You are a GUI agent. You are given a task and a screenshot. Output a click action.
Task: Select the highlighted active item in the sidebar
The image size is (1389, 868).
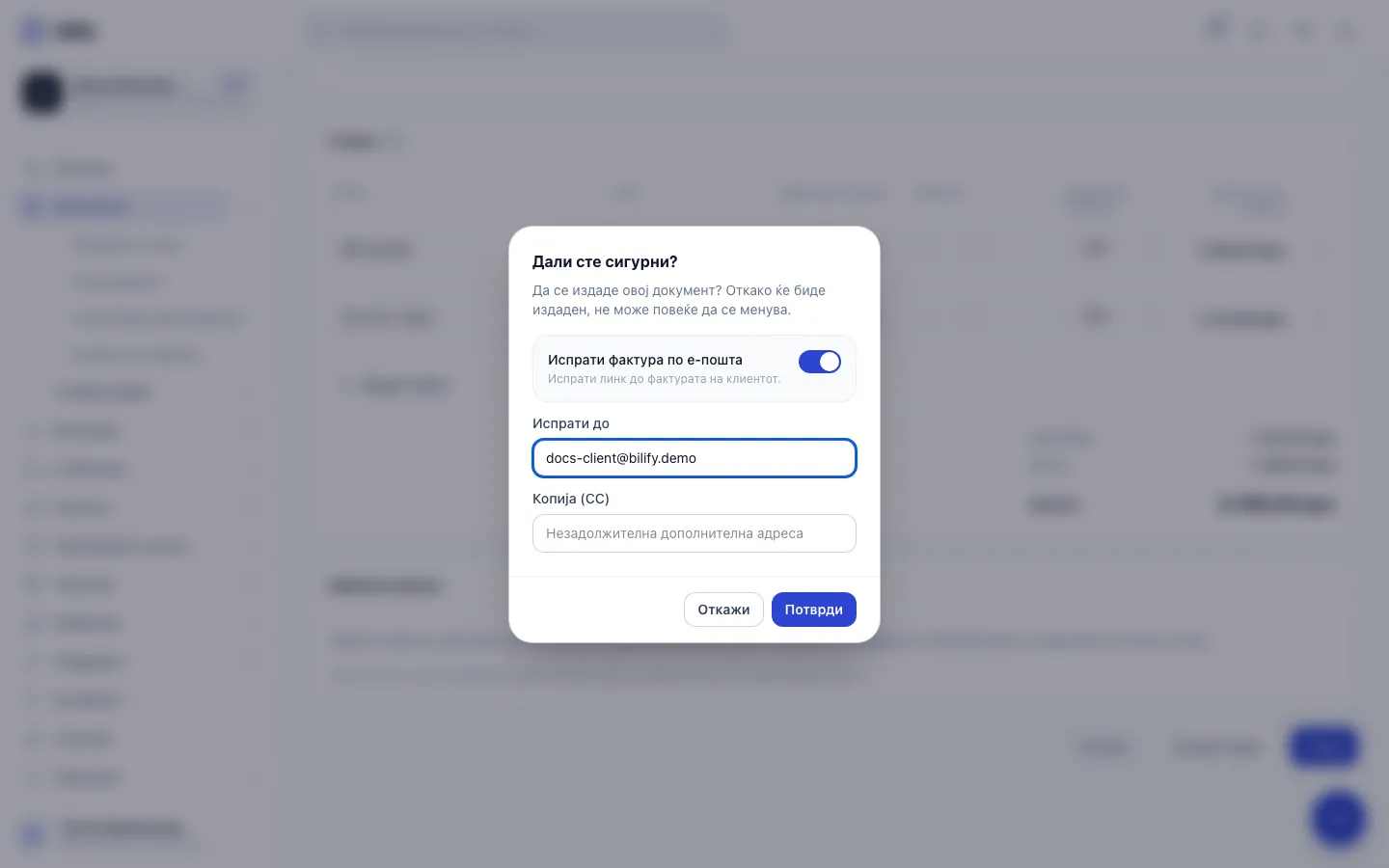123,206
